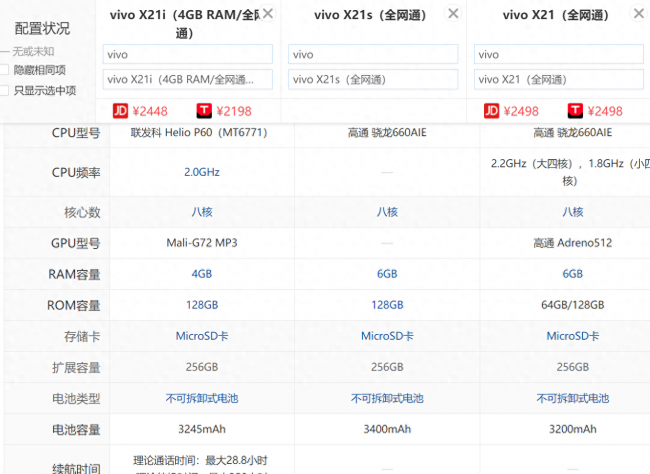The height and width of the screenshot is (474, 650).
Task: Click MicroSD卡 link in vivo X21 column
Action: click(x=573, y=336)
